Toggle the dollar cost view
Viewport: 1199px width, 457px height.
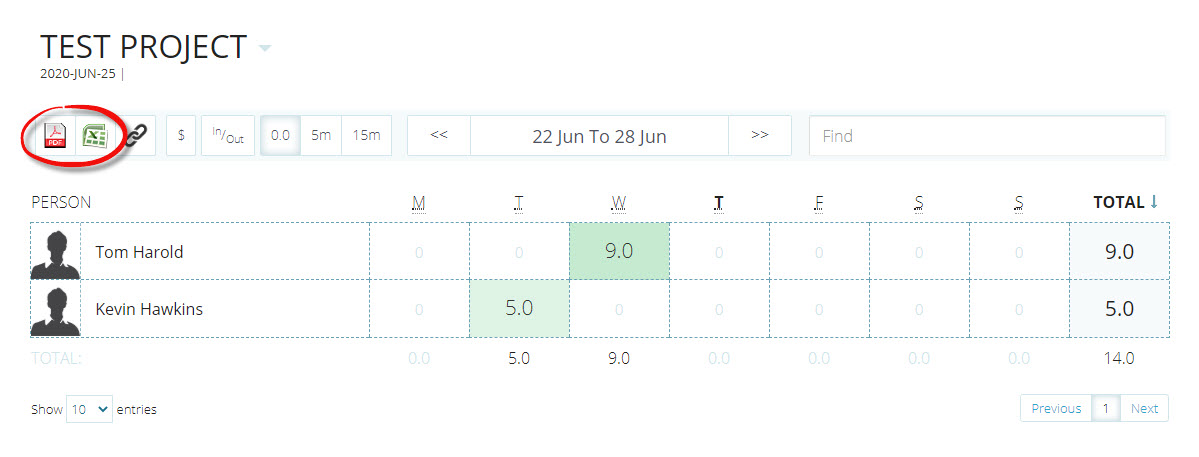coord(180,136)
